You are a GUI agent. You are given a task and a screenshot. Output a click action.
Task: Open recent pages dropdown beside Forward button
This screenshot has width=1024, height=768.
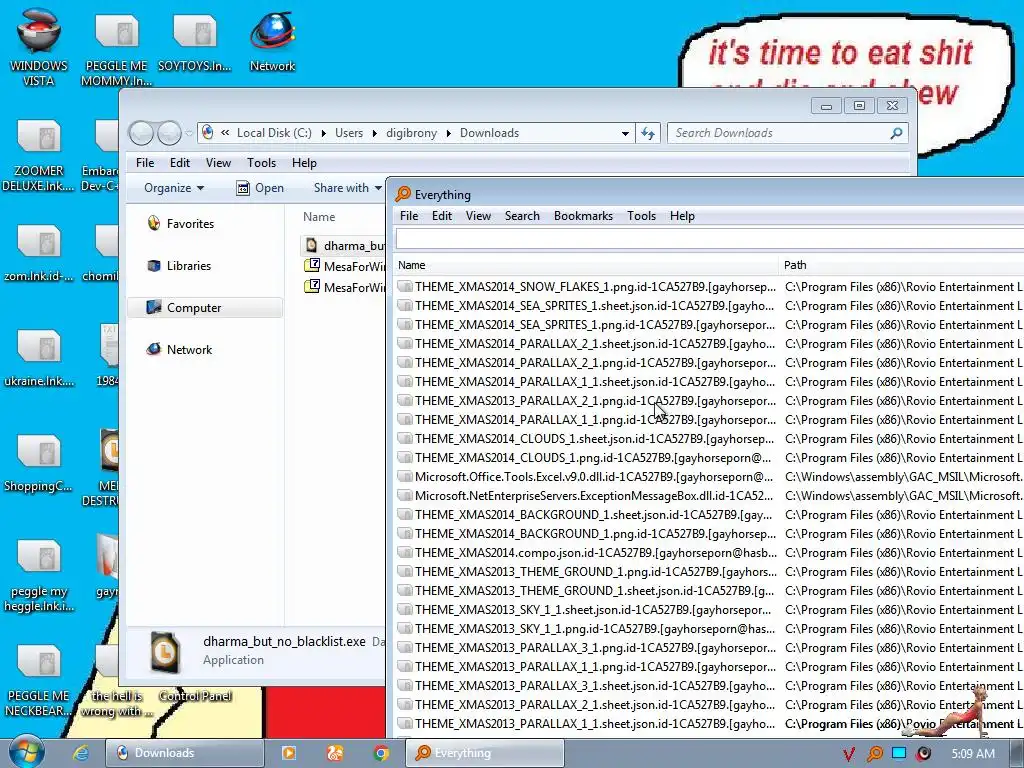click(x=189, y=133)
